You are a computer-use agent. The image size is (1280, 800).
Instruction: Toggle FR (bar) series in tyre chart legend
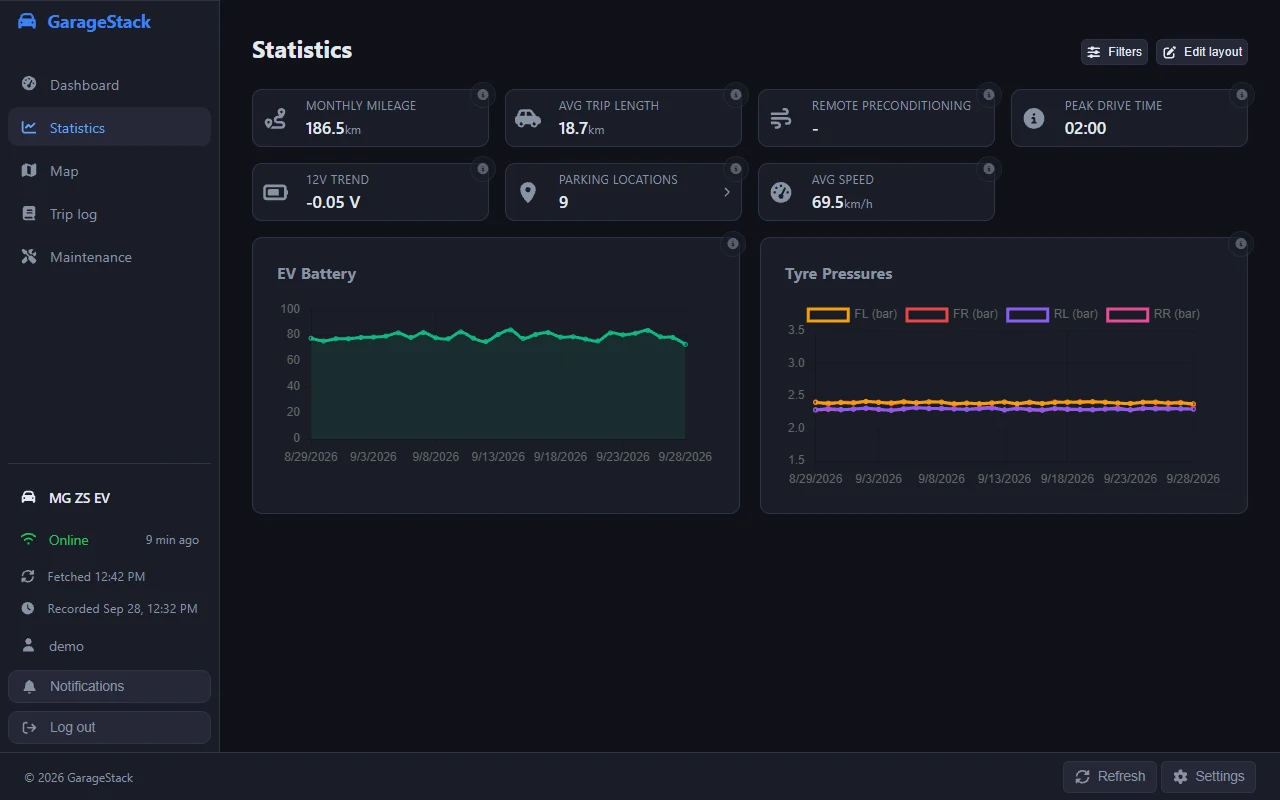[x=952, y=314]
